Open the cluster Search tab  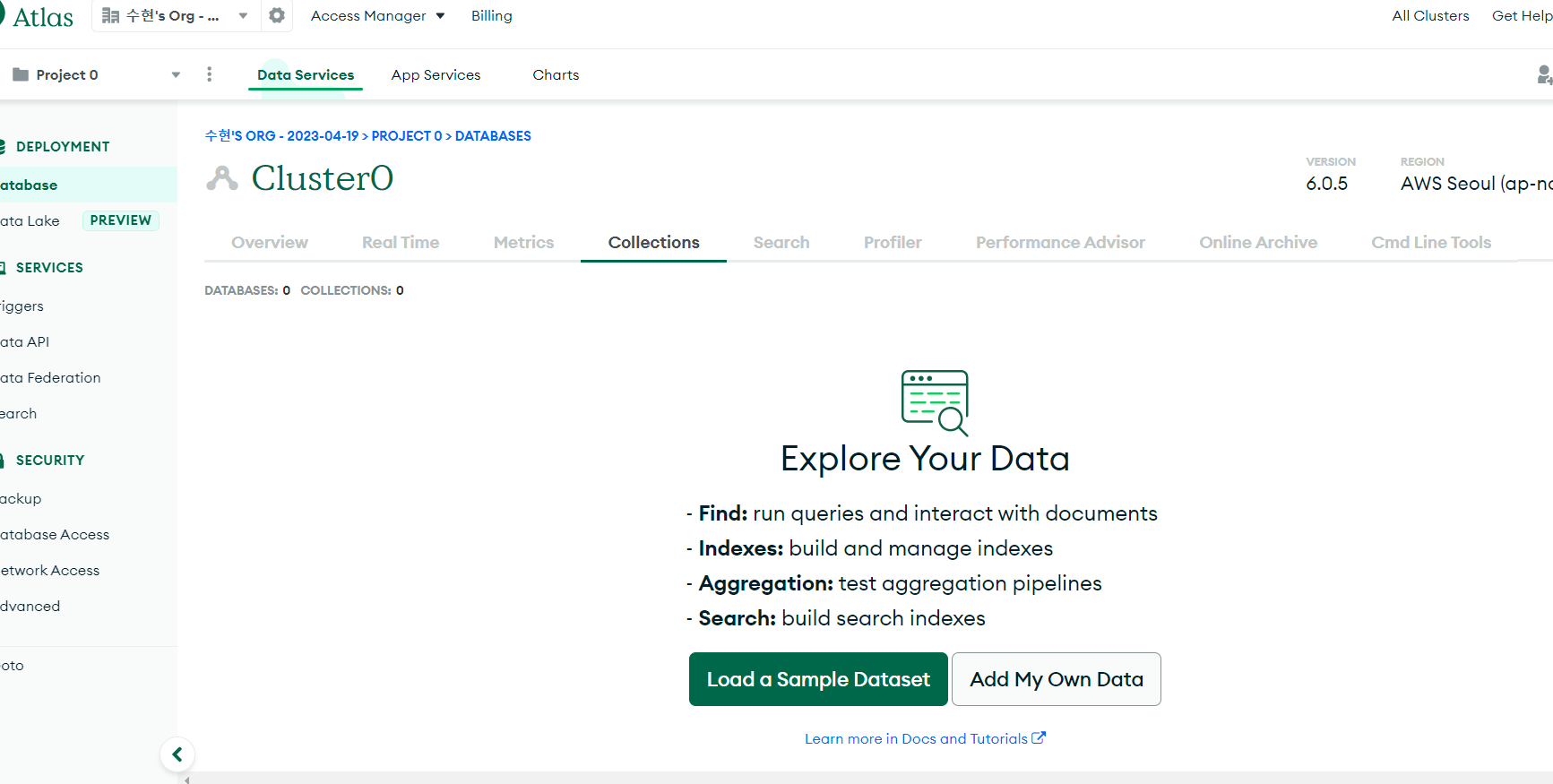pos(781,242)
